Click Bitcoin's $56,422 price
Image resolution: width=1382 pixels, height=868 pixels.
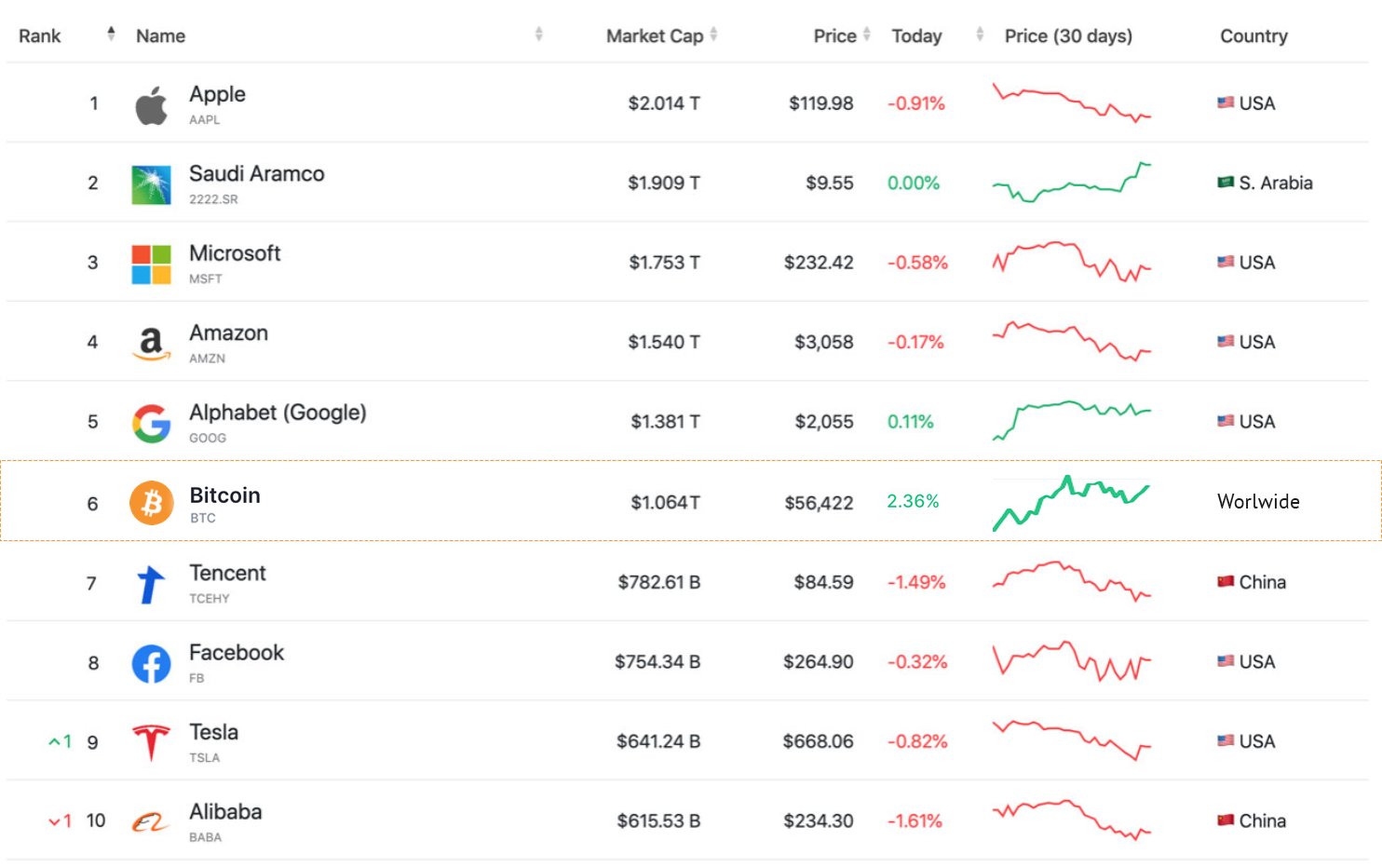tap(819, 503)
